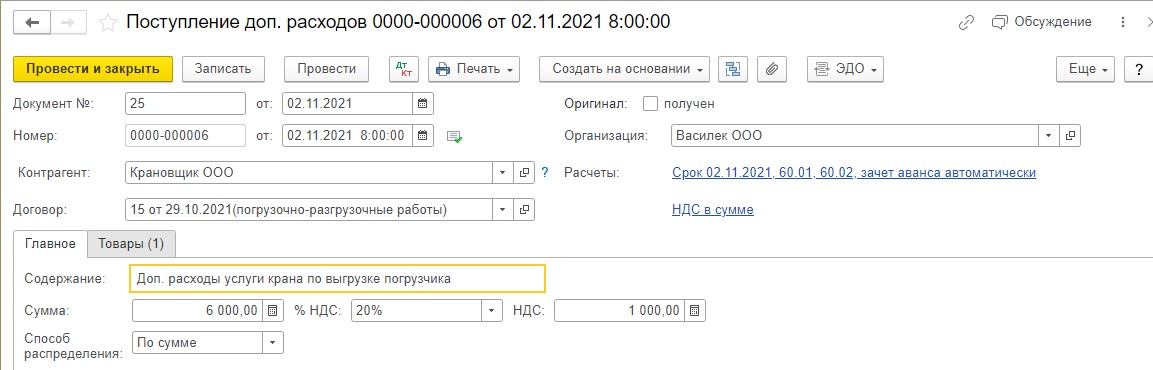Click Записать button
Viewport: 1153px width, 370px height.
coord(223,68)
